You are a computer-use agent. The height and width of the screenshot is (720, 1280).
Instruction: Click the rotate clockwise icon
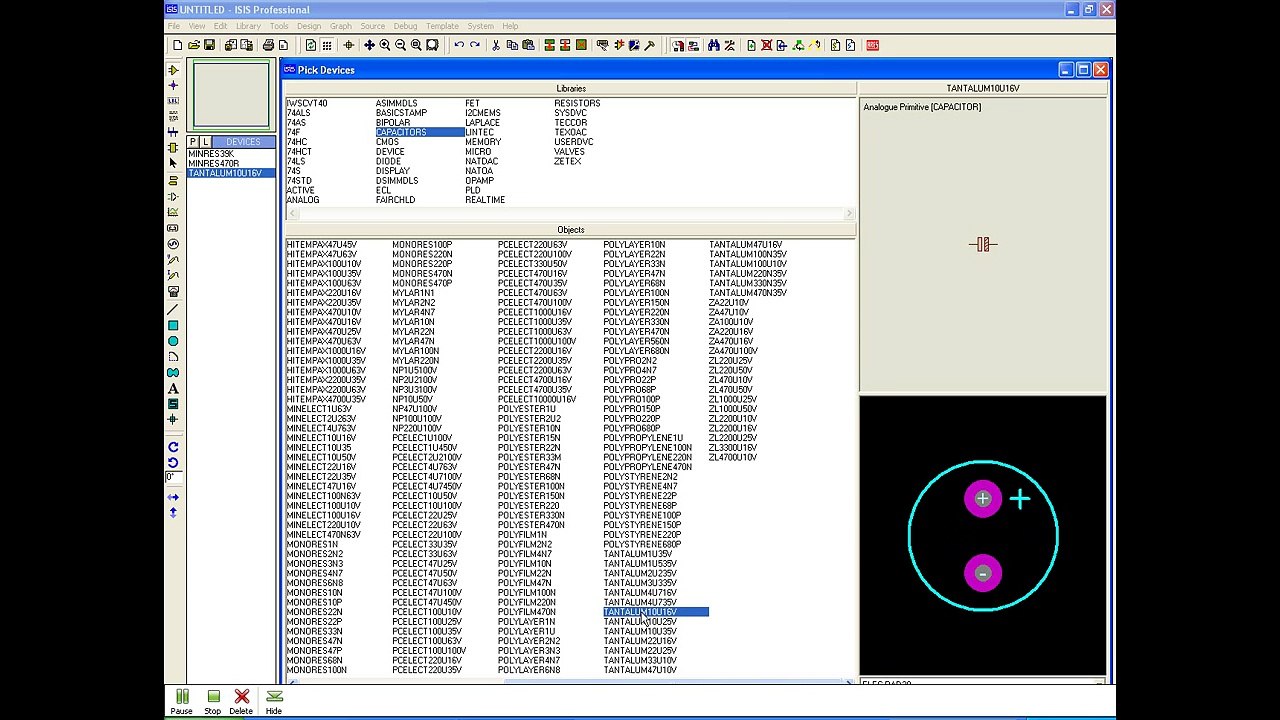(x=173, y=447)
